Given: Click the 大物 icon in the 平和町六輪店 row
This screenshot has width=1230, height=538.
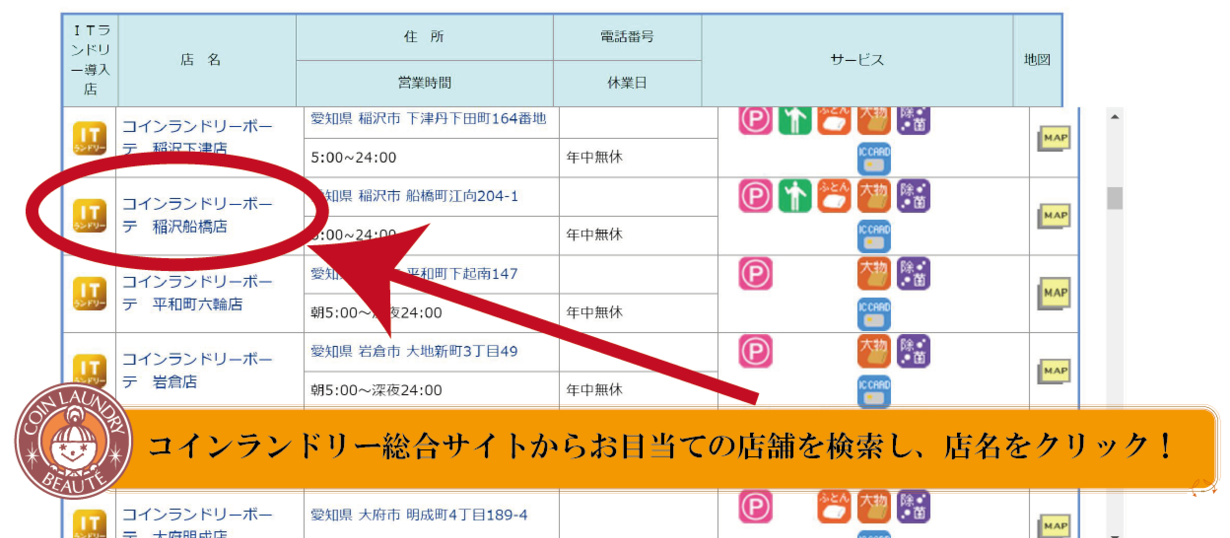Looking at the screenshot, I should (x=874, y=274).
